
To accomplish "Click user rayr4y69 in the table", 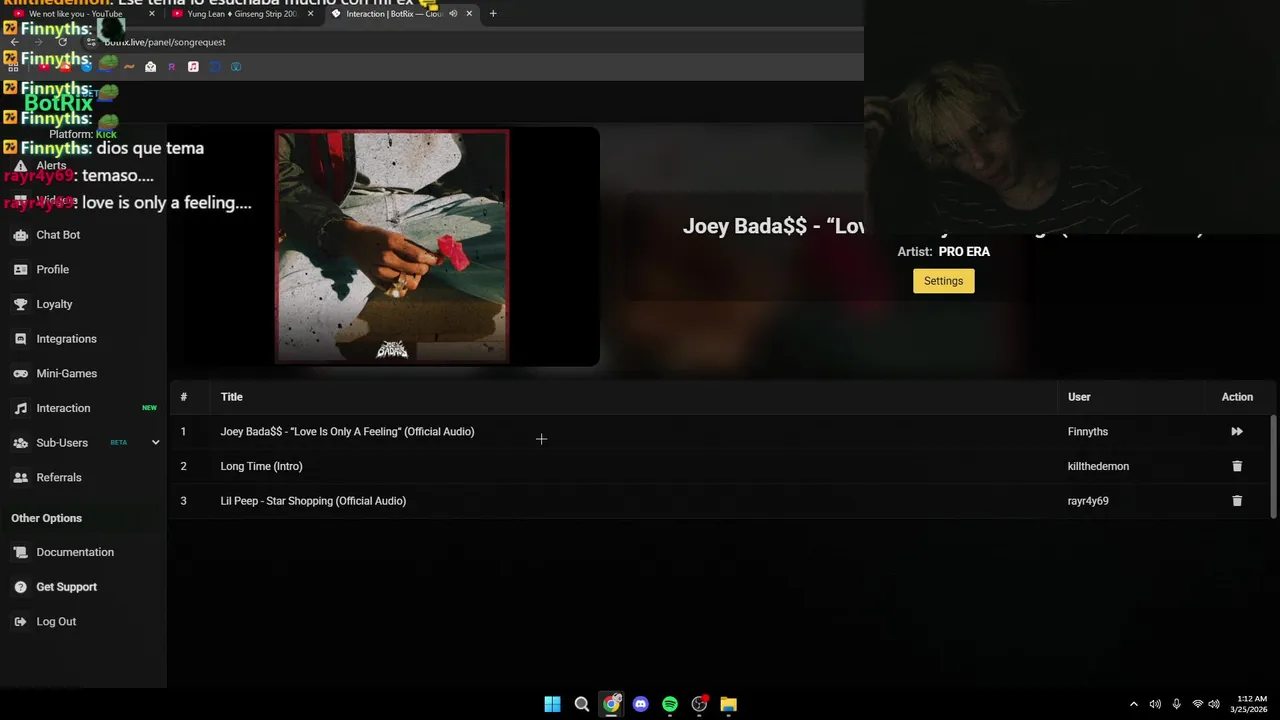I will pyautogui.click(x=1088, y=501).
